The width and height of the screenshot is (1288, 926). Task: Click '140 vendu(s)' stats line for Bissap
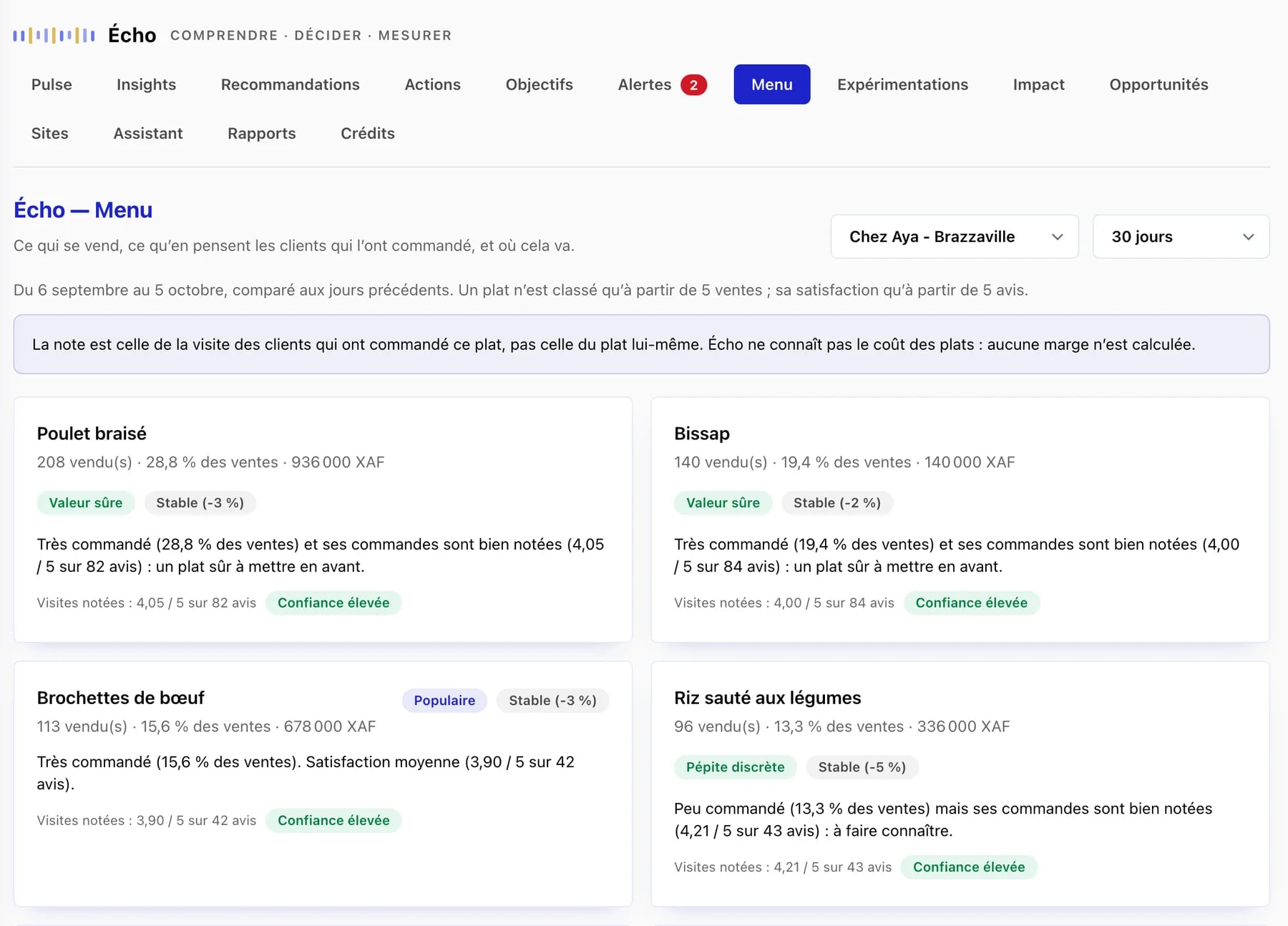(844, 462)
